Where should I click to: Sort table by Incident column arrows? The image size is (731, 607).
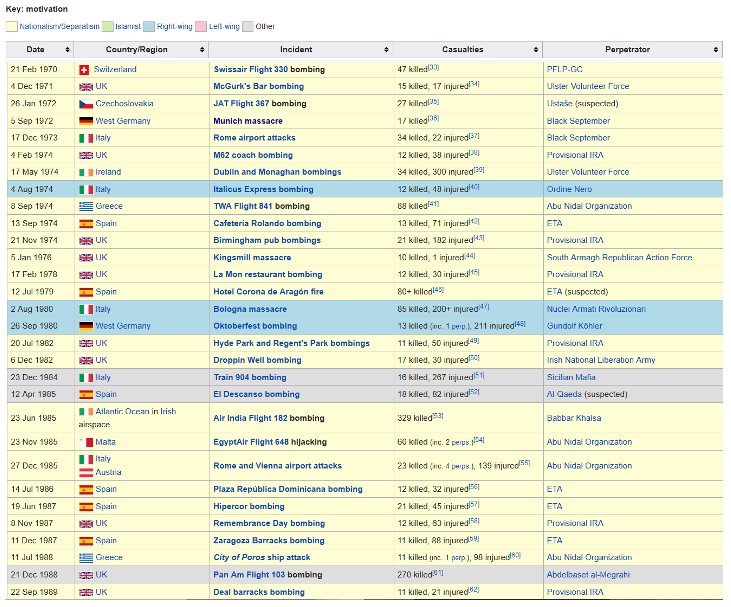[x=386, y=49]
